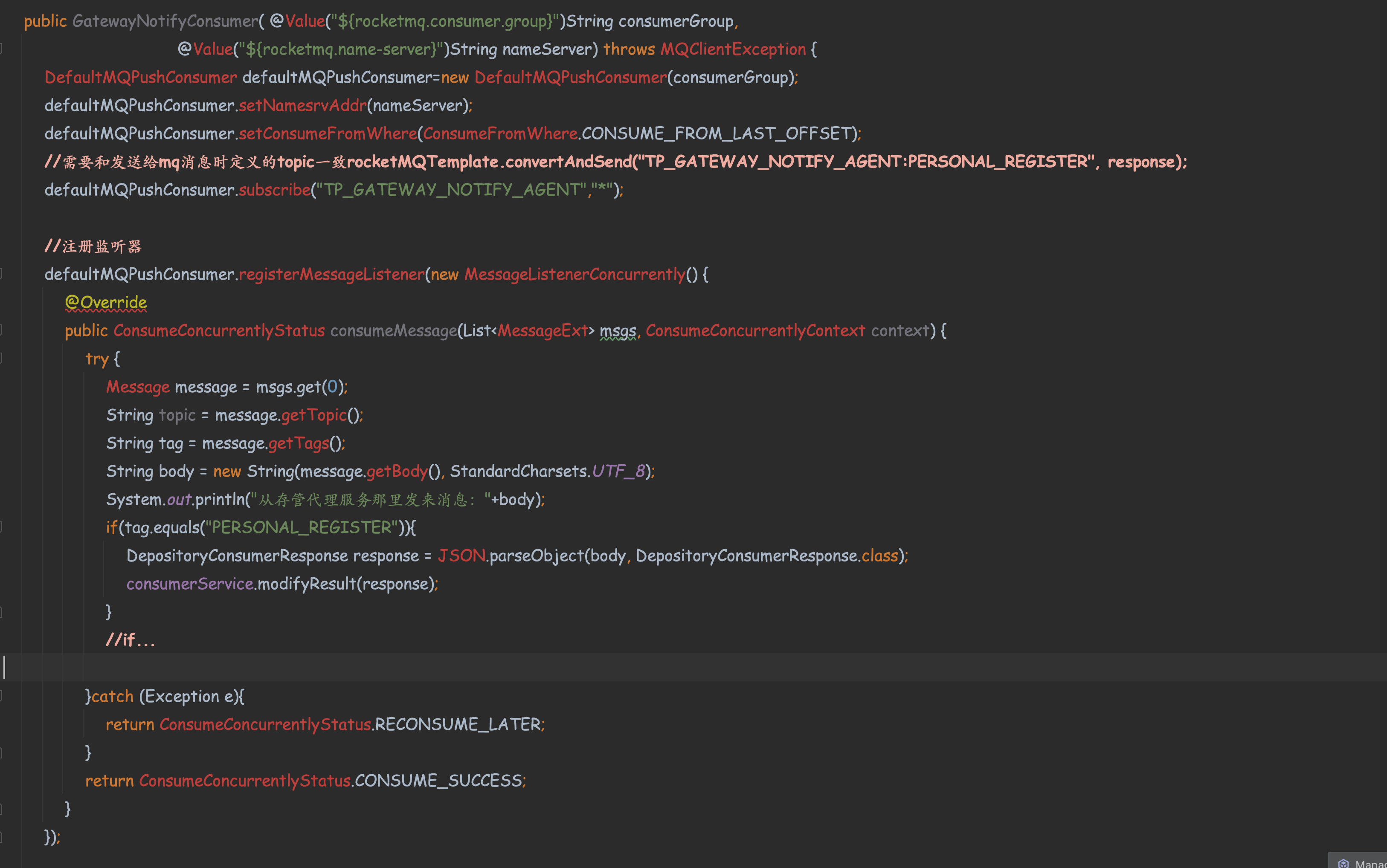Viewport: 1387px width, 868px height.
Task: Click the '@Override' annotation
Action: coord(106,303)
